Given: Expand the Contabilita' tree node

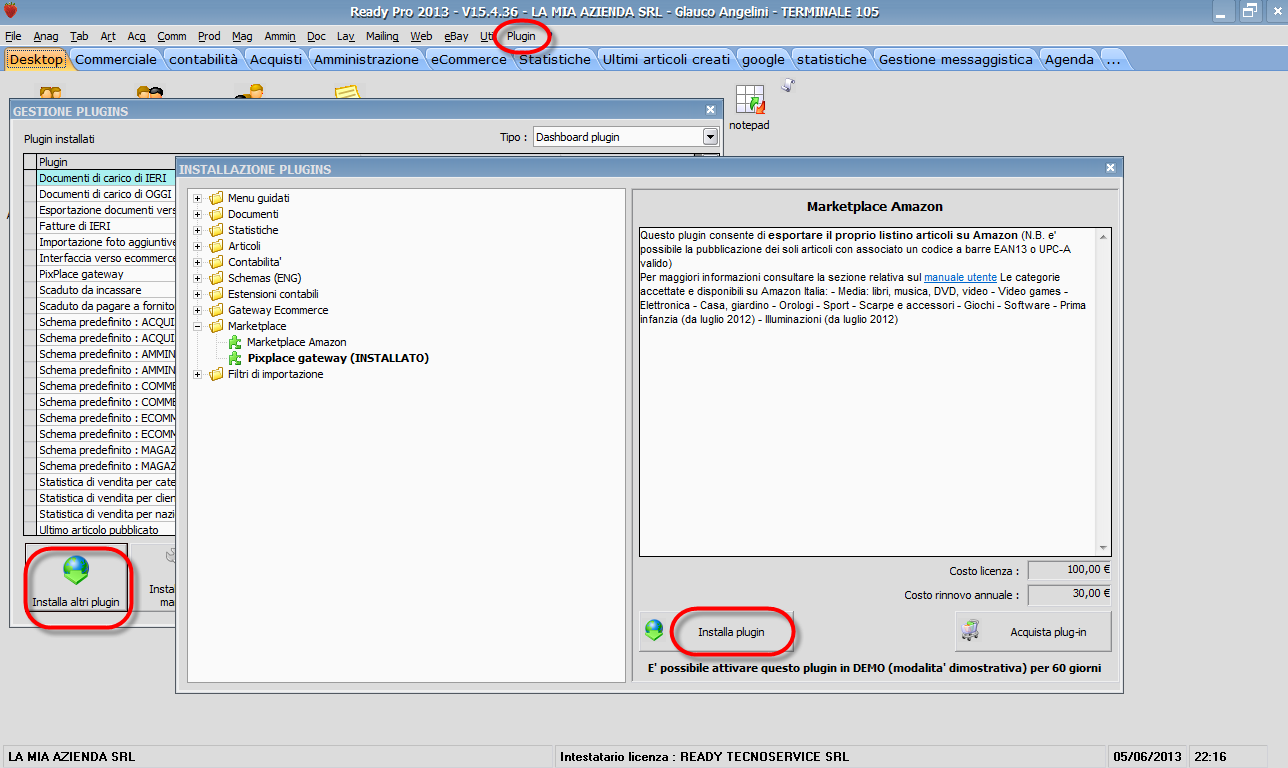Looking at the screenshot, I should point(198,262).
